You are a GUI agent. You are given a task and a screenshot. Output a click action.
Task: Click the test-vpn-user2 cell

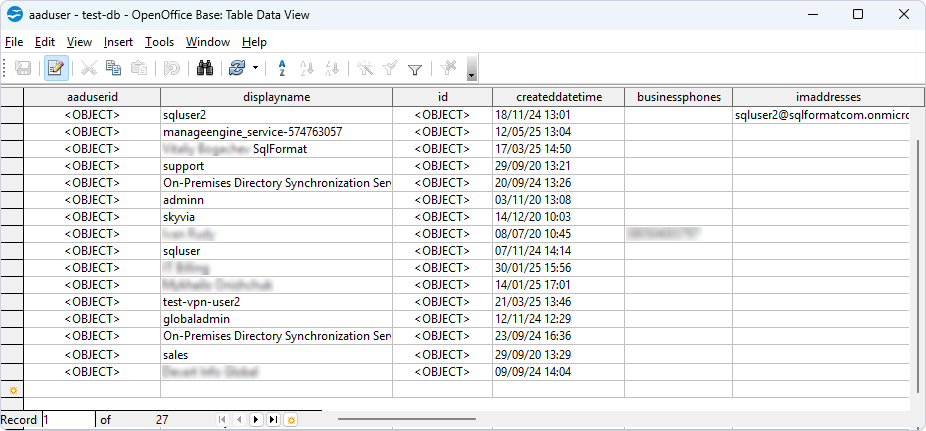[276, 302]
